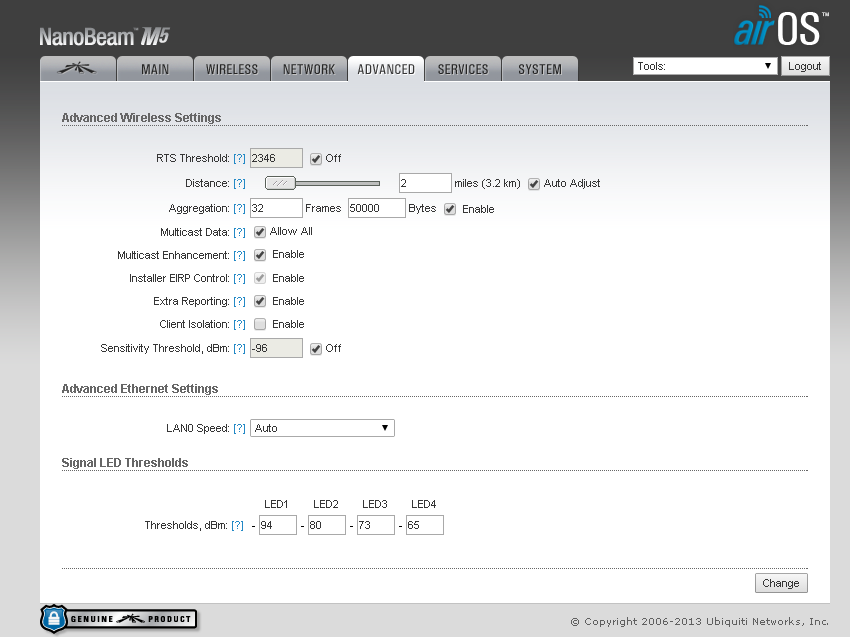Image resolution: width=850 pixels, height=637 pixels.
Task: Click the Distance miles input field
Action: tap(425, 183)
